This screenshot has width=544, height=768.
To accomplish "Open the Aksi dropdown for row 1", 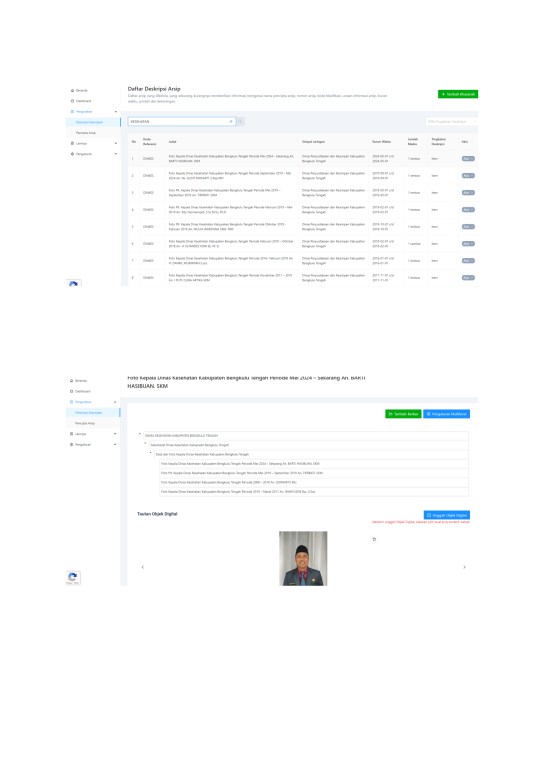I will click(468, 159).
